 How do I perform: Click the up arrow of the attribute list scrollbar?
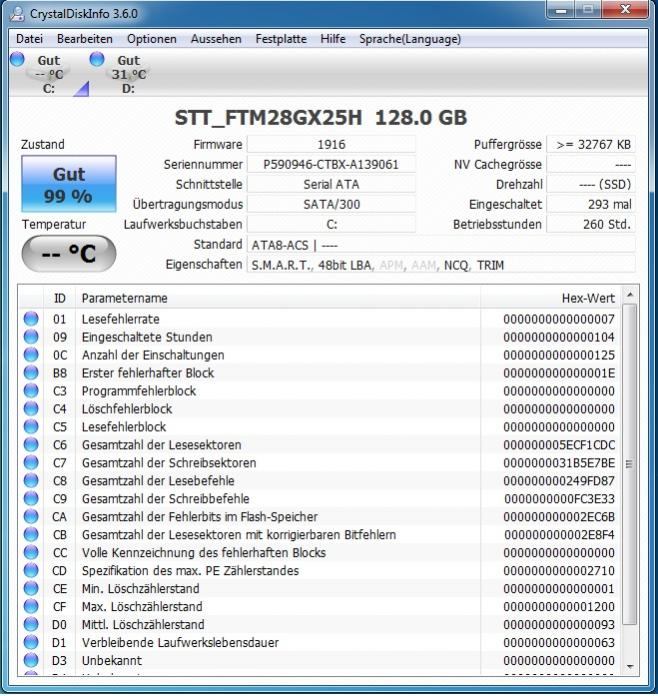pyautogui.click(x=630, y=295)
